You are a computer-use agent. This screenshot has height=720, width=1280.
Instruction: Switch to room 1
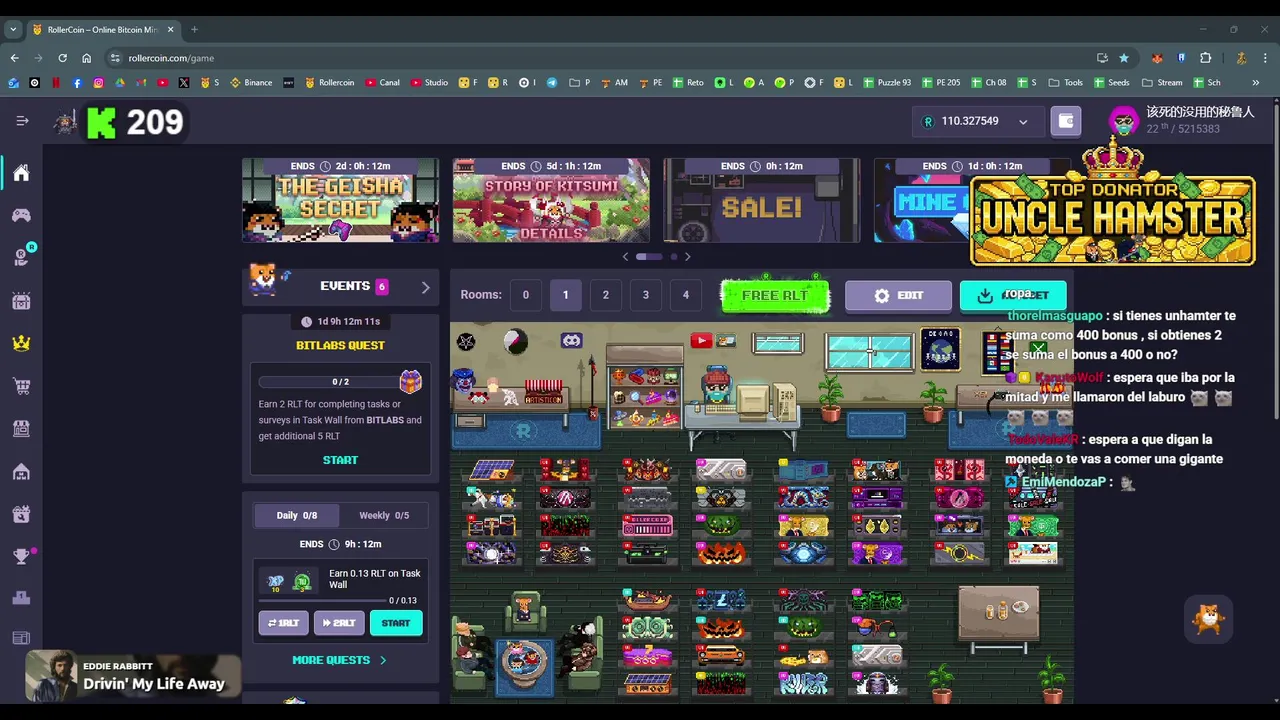point(565,295)
